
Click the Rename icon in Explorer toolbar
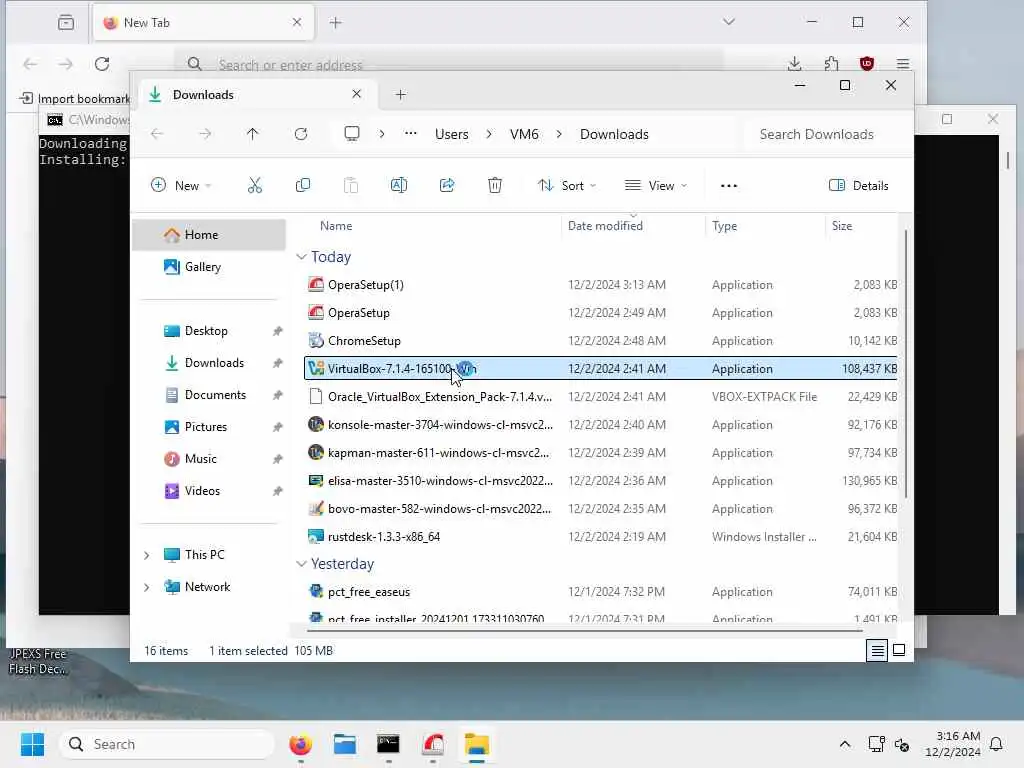pos(398,185)
